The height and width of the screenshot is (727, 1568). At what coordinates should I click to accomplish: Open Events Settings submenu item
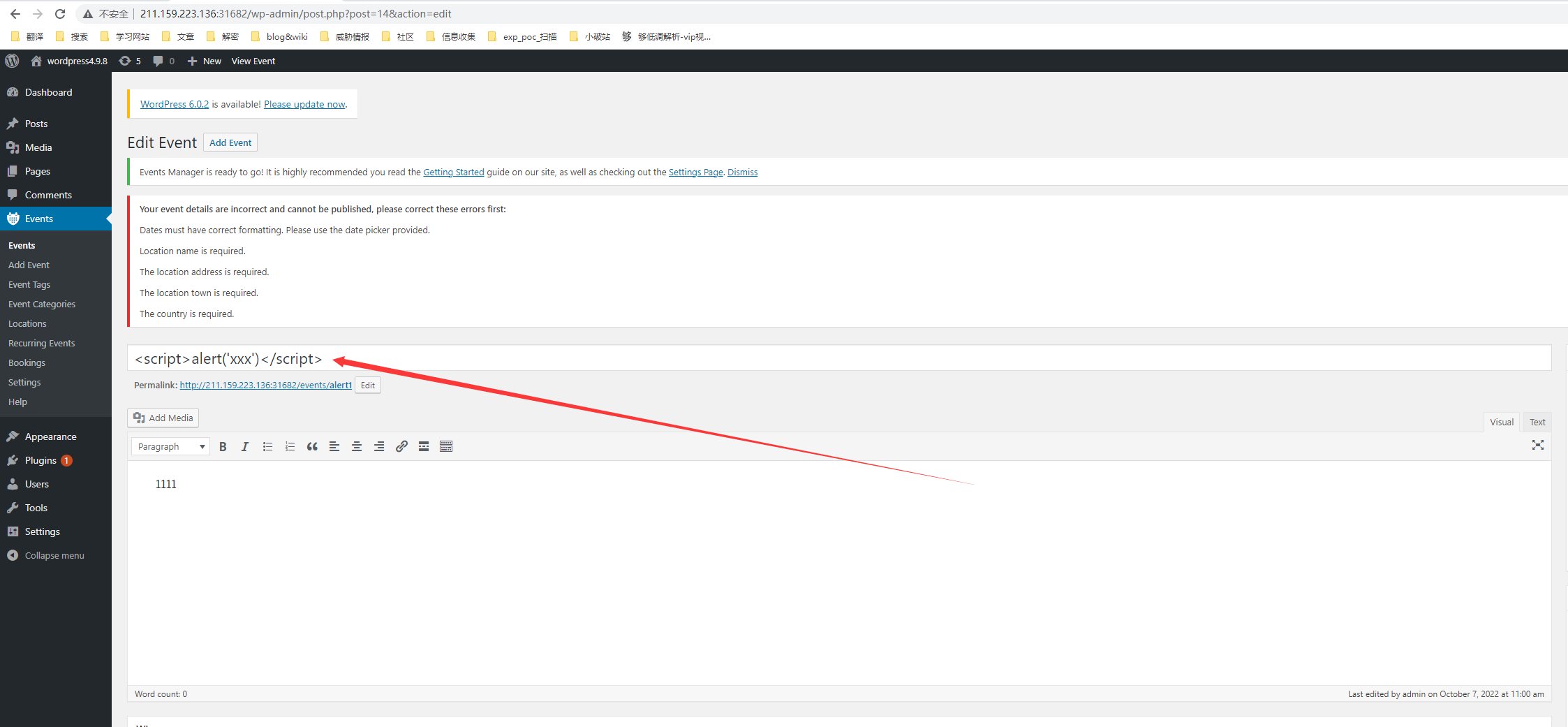pos(24,382)
